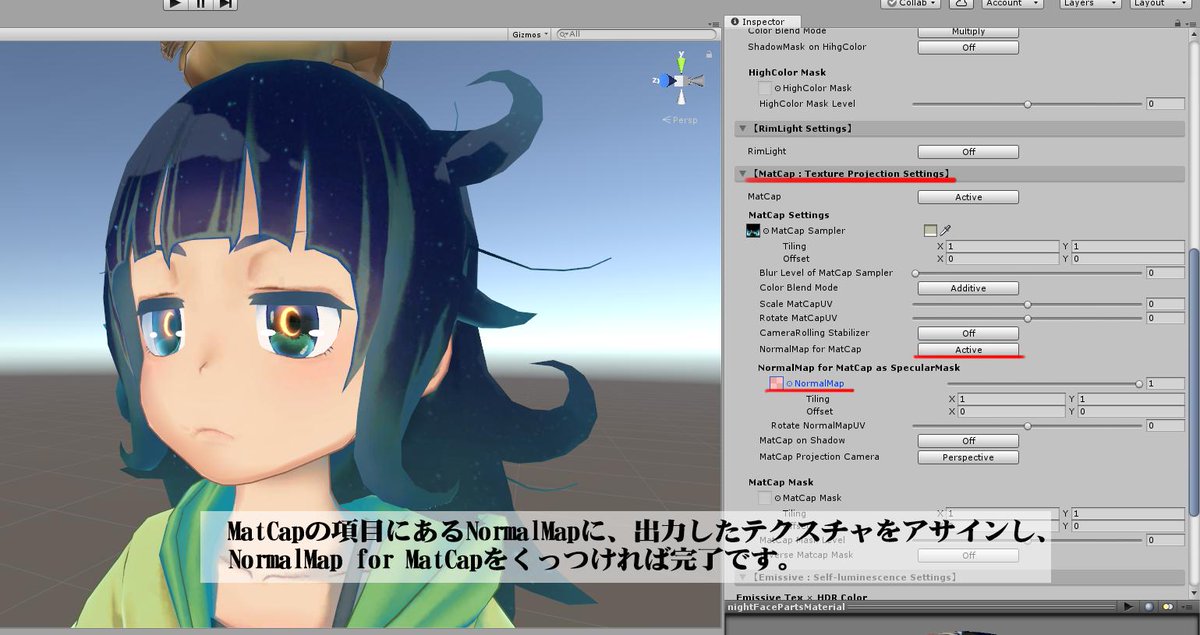
Task: Click the MatCap Sampler picker circle icon
Action: (x=767, y=231)
